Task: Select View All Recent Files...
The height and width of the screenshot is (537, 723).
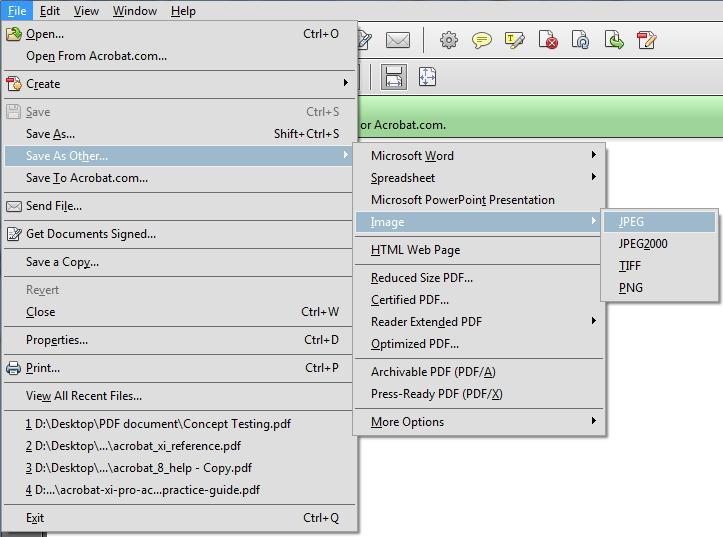Action: coord(178,396)
